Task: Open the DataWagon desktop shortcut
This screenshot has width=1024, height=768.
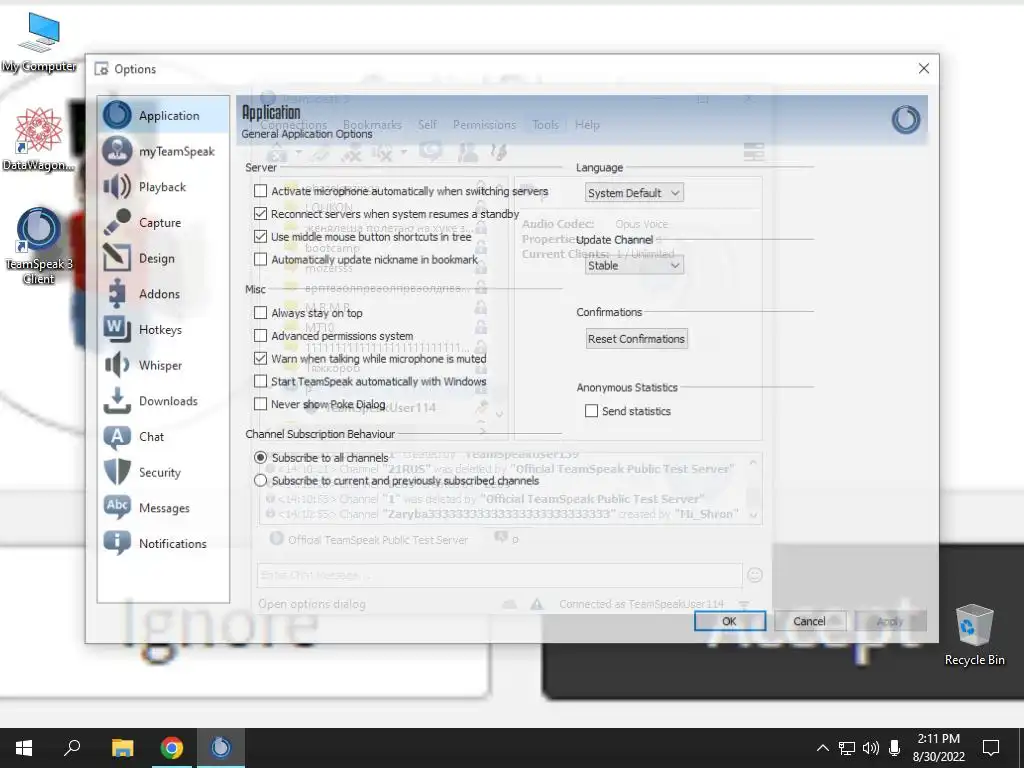Action: (x=39, y=139)
